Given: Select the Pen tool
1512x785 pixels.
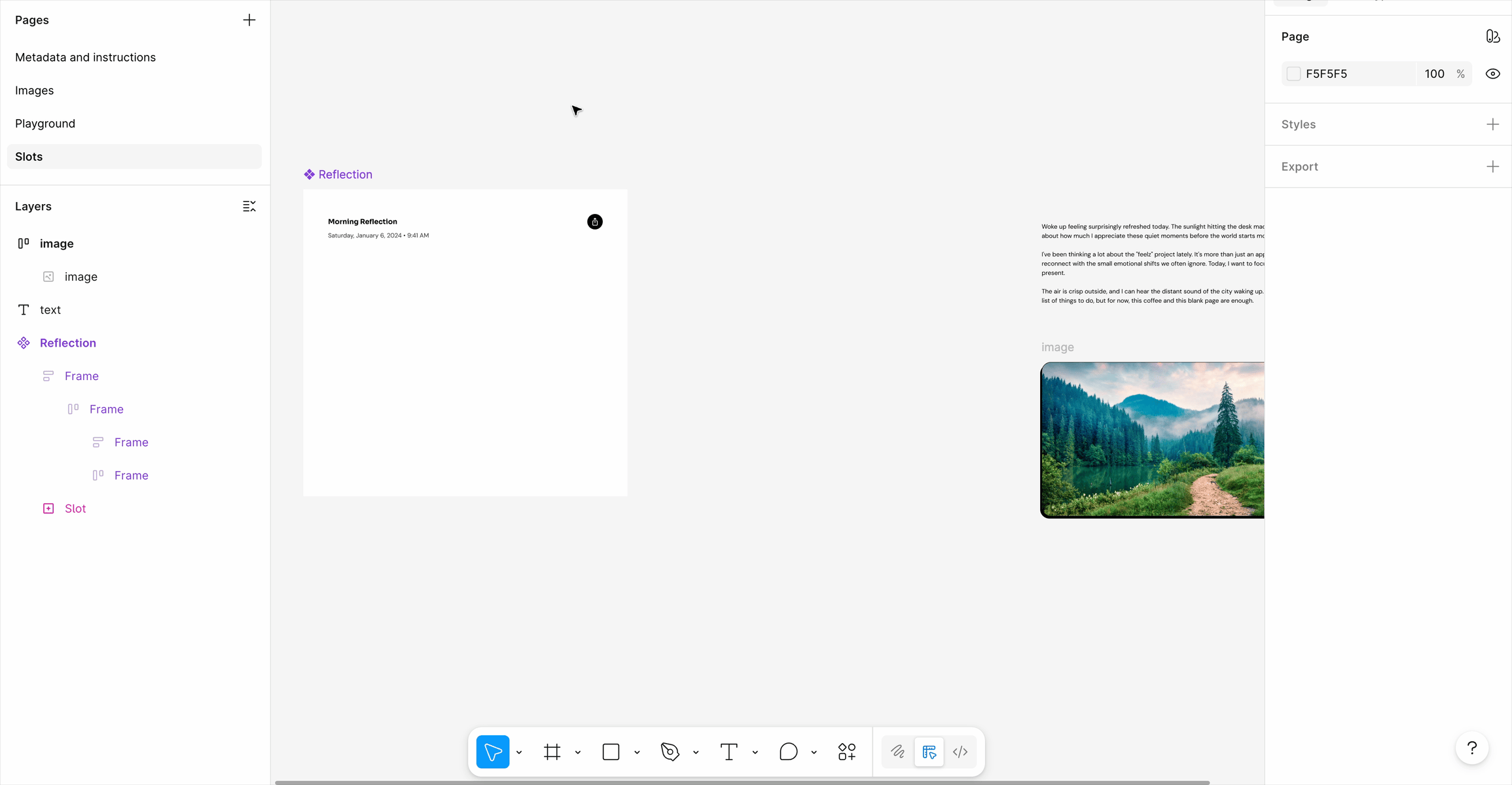Looking at the screenshot, I should [670, 752].
